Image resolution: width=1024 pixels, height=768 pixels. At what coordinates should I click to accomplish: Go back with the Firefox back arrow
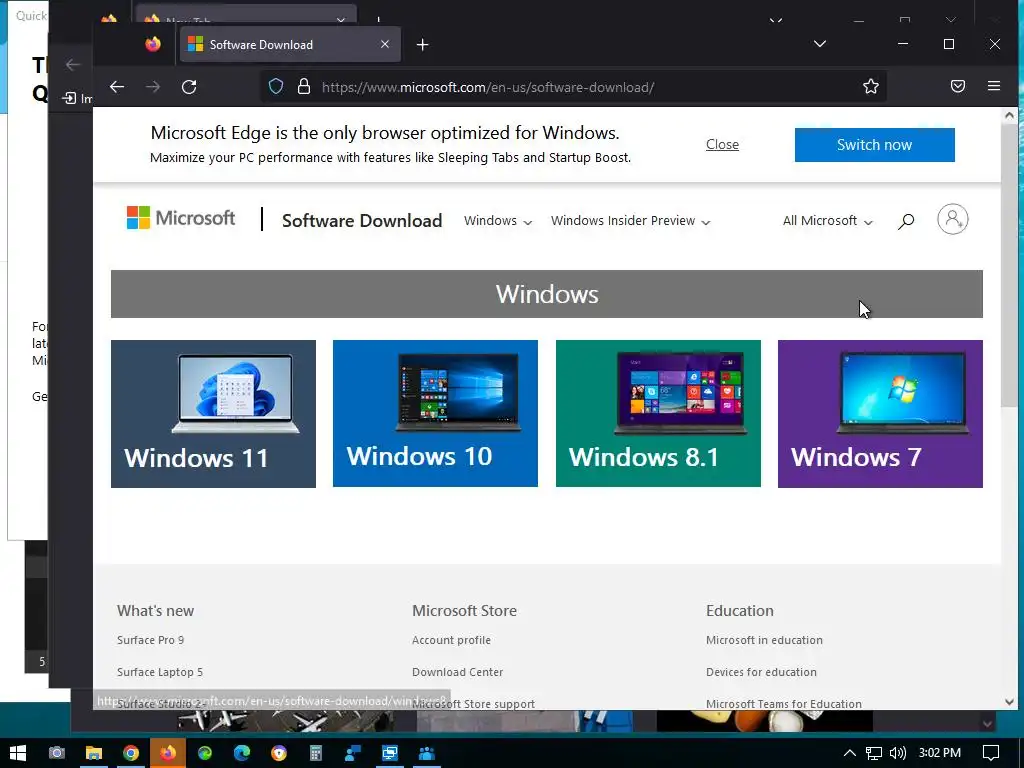click(117, 87)
